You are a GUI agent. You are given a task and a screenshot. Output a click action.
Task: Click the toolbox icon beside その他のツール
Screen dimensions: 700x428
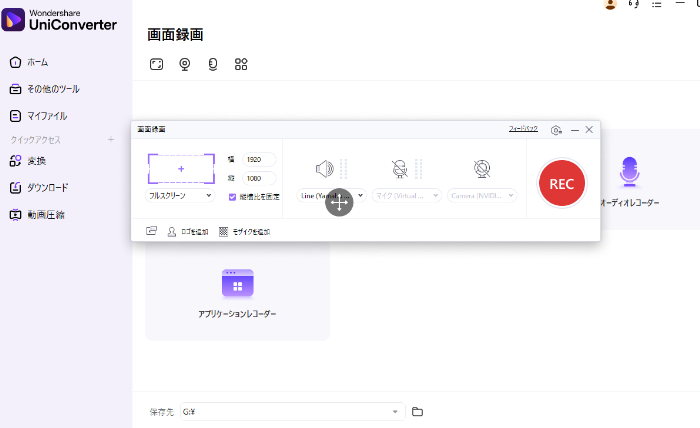pos(15,89)
